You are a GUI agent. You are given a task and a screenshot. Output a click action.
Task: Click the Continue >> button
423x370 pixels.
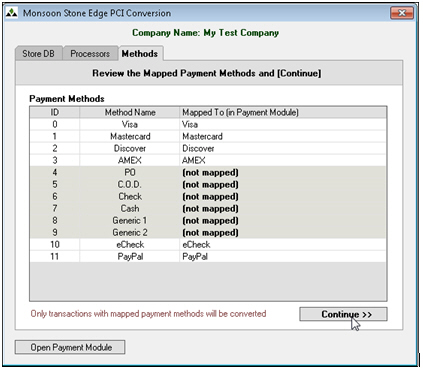(x=343, y=314)
